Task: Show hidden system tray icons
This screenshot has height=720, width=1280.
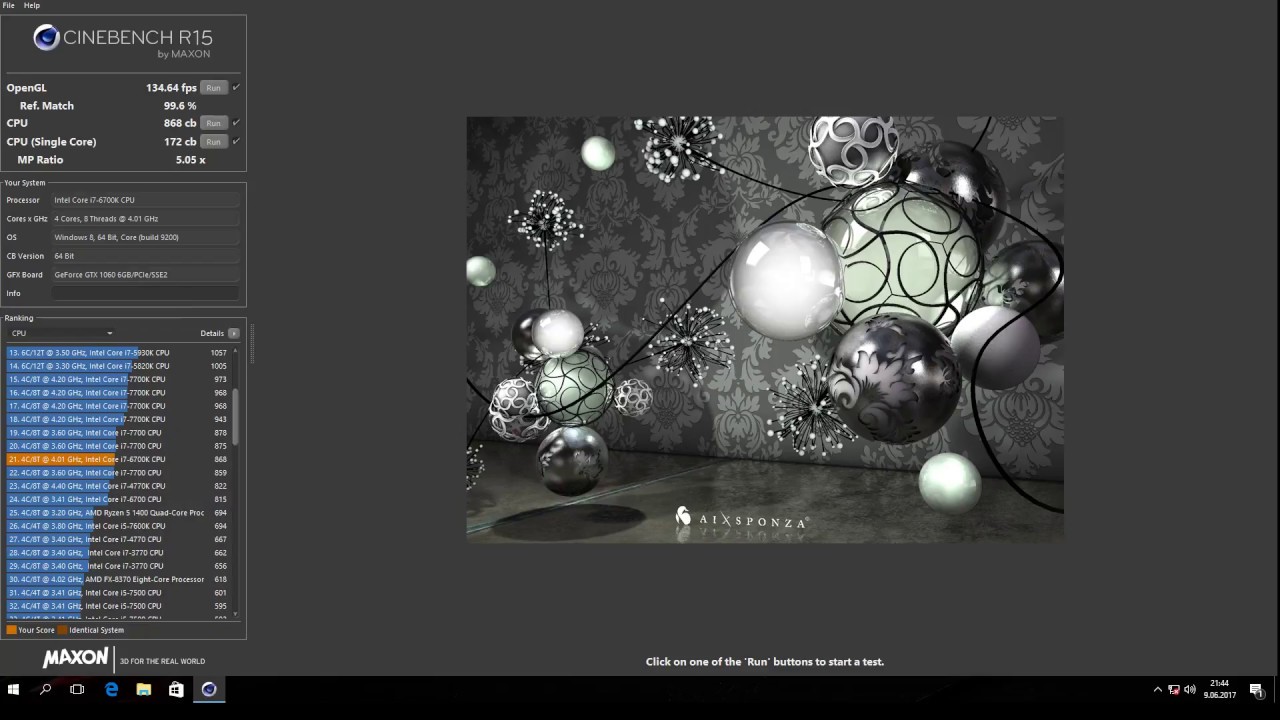Action: [1158, 689]
